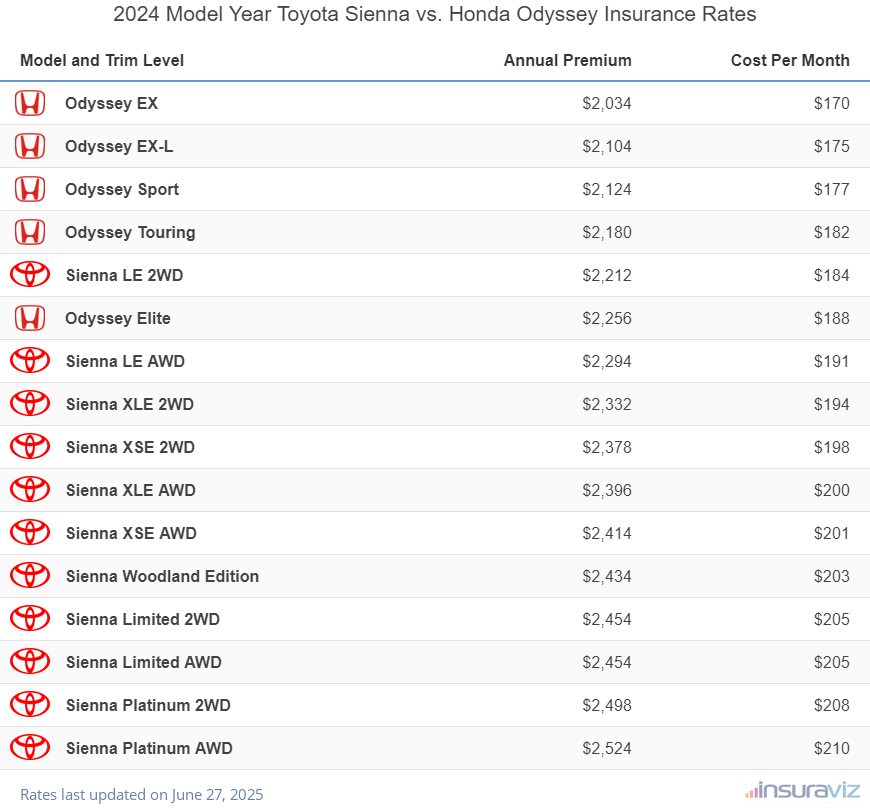Screen dimensions: 870x810
Task: Select the Sienna Platinum 2WD row label
Action: [x=148, y=705]
